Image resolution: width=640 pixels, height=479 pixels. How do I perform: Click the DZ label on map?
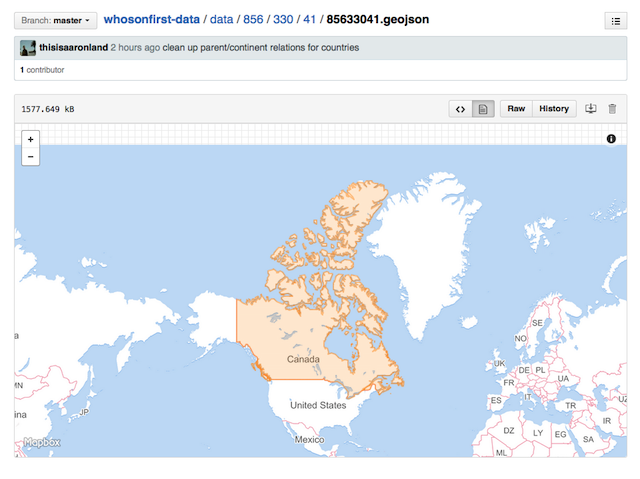(509, 430)
